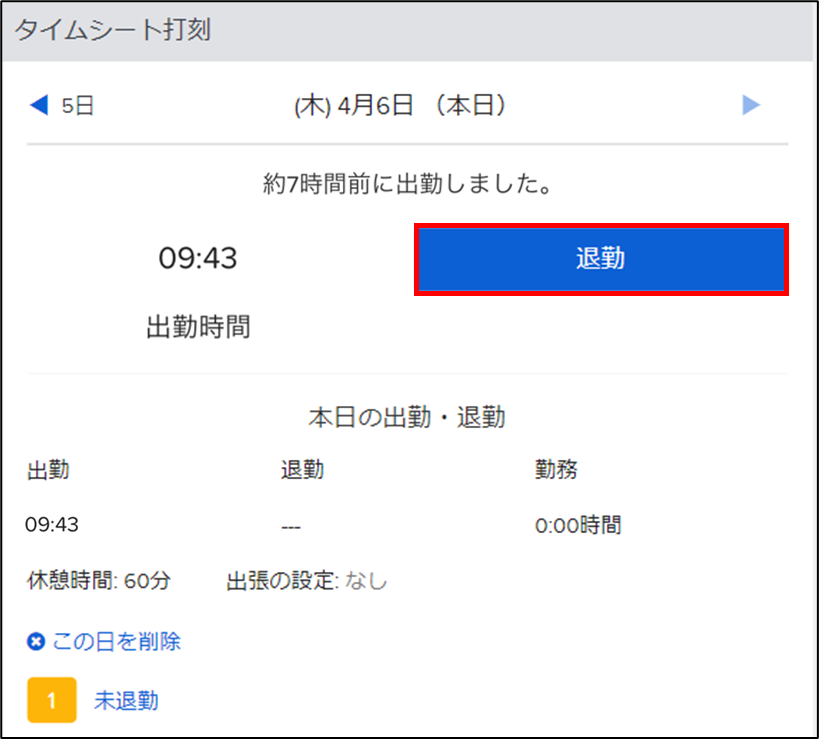The image size is (819, 739).
Task: Click the yellow badge showing 1
Action: pyautogui.click(x=52, y=700)
